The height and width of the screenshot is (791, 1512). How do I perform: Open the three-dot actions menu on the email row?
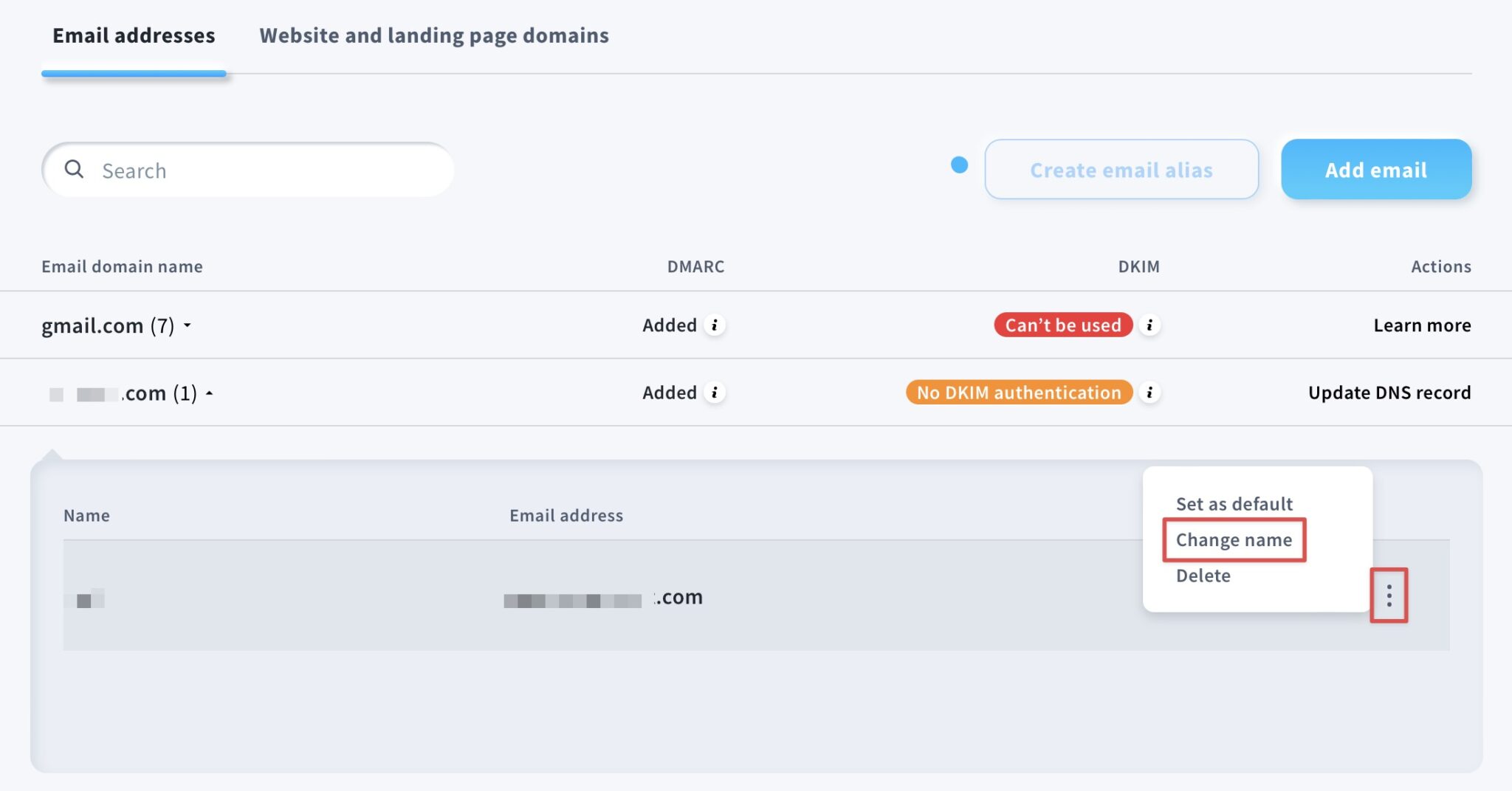[1389, 596]
